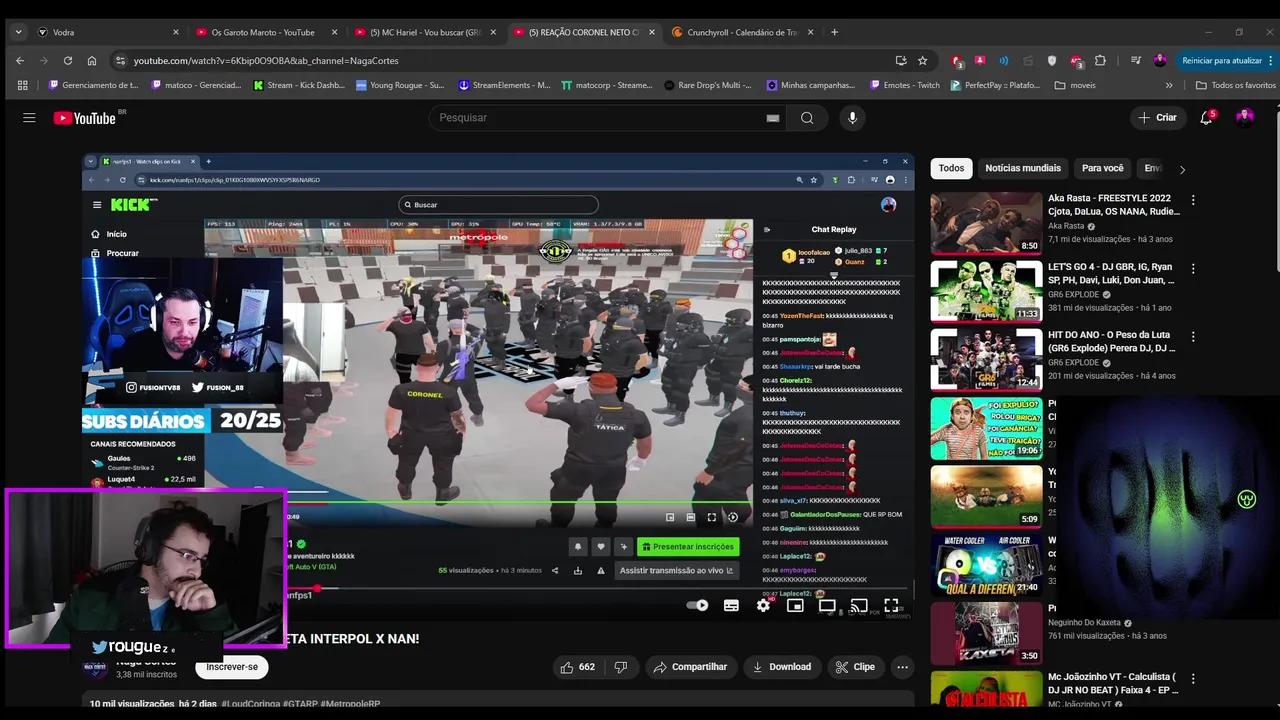Click the Criar button

coord(1157,118)
